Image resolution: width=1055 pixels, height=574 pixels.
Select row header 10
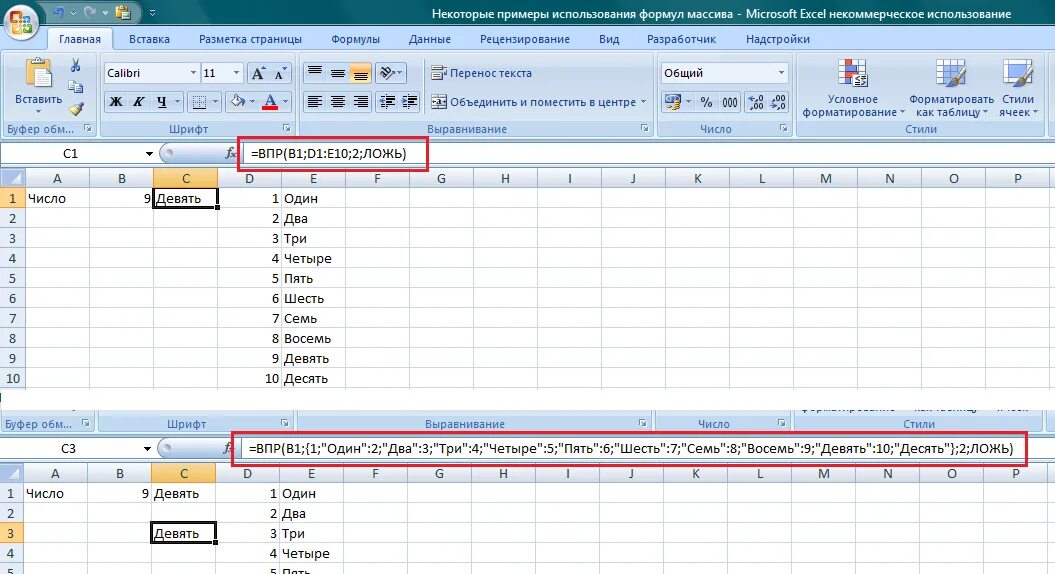[x=13, y=378]
